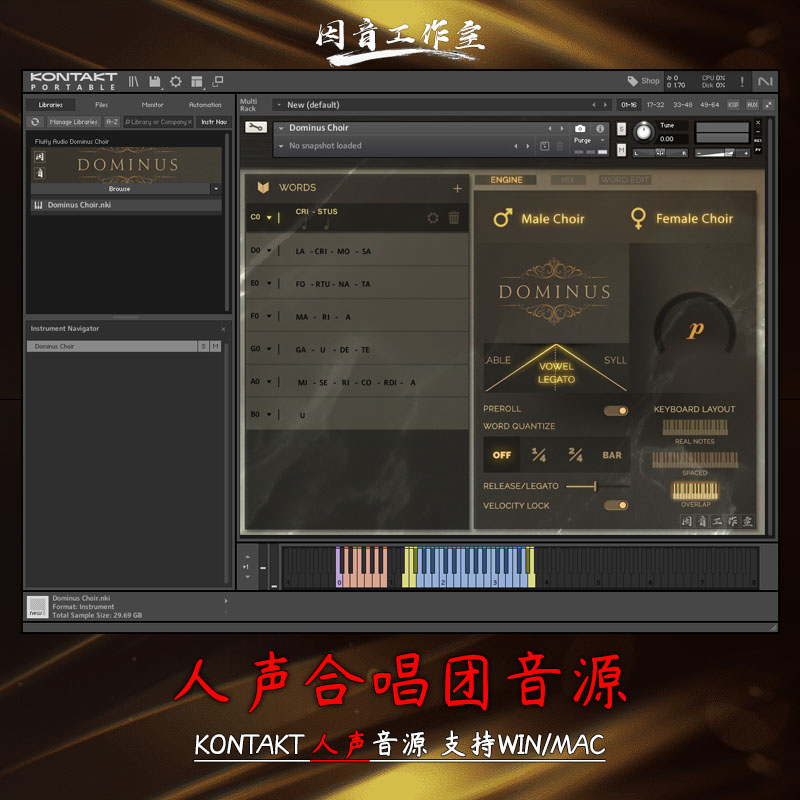Viewport: 800px width, 800px height.
Task: Open the Dominus multis icon
Action: [x=39, y=173]
